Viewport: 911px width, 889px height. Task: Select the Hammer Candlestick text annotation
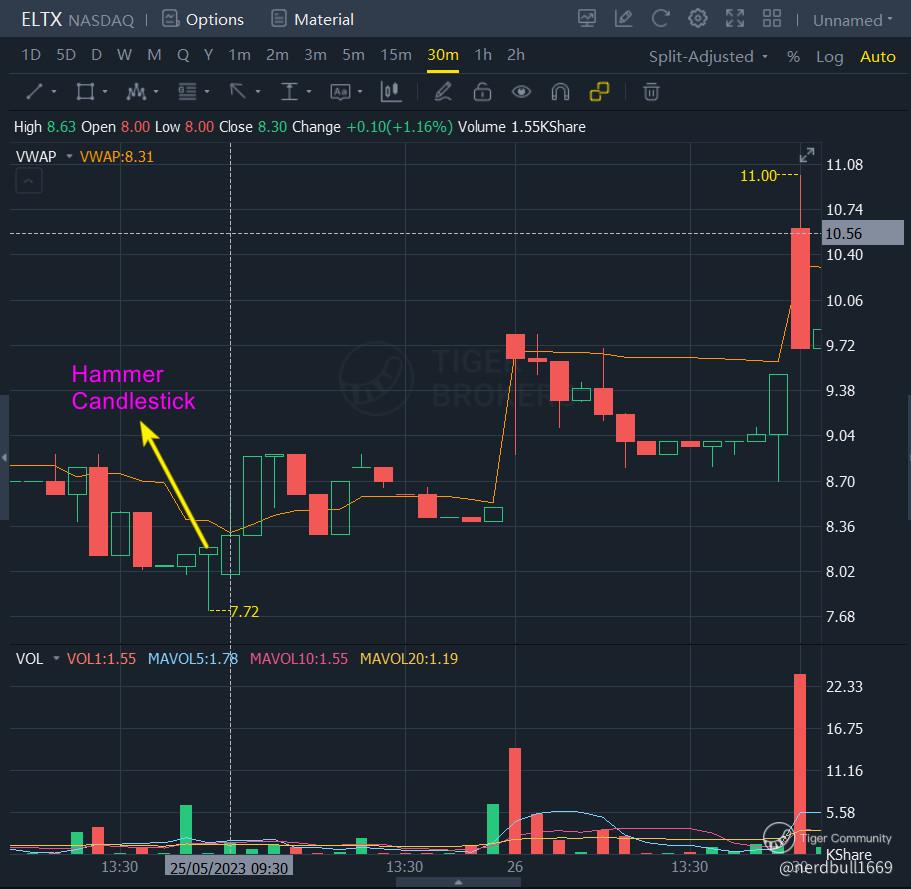[133, 388]
